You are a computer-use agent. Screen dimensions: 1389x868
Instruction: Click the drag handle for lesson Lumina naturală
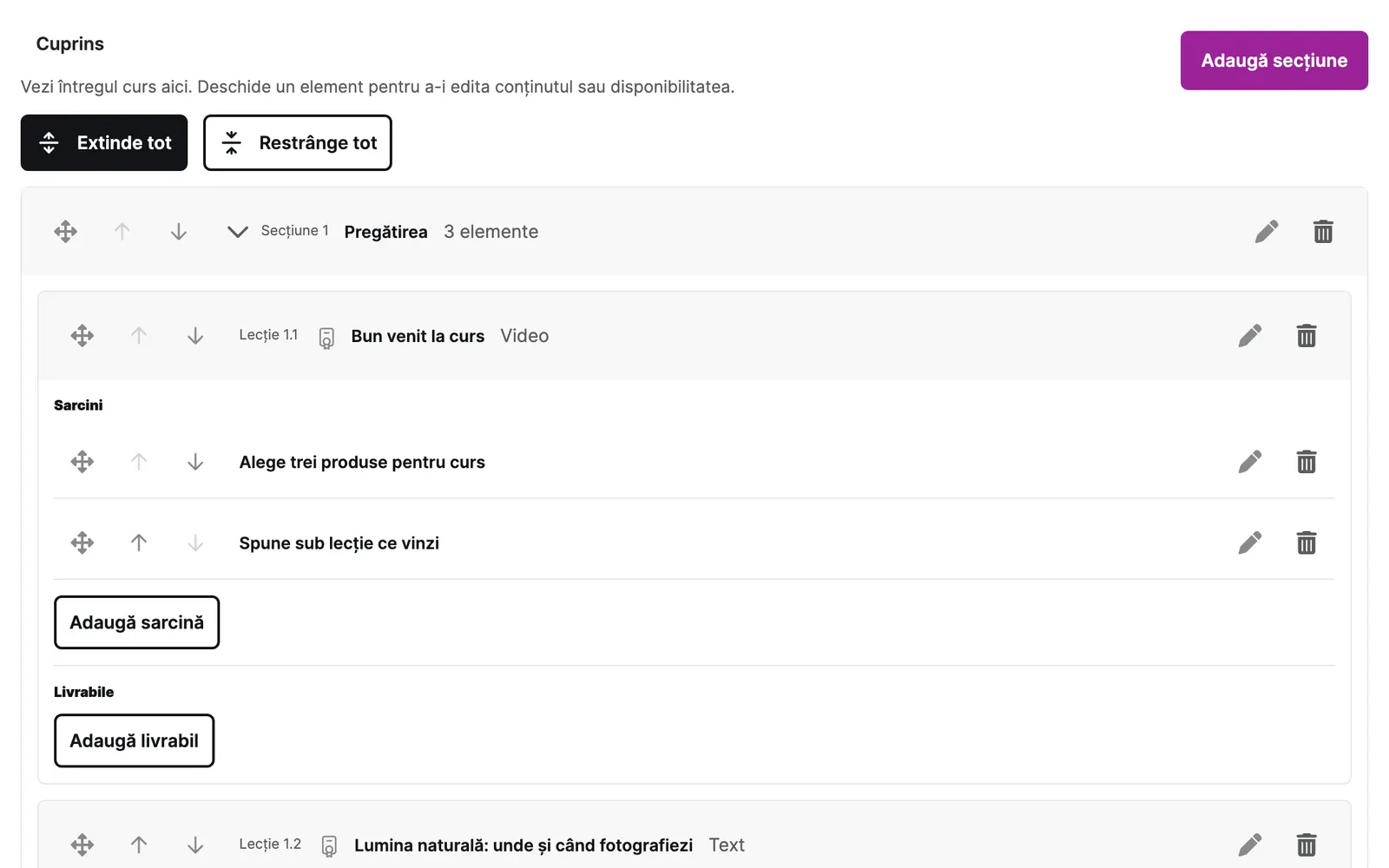point(82,845)
